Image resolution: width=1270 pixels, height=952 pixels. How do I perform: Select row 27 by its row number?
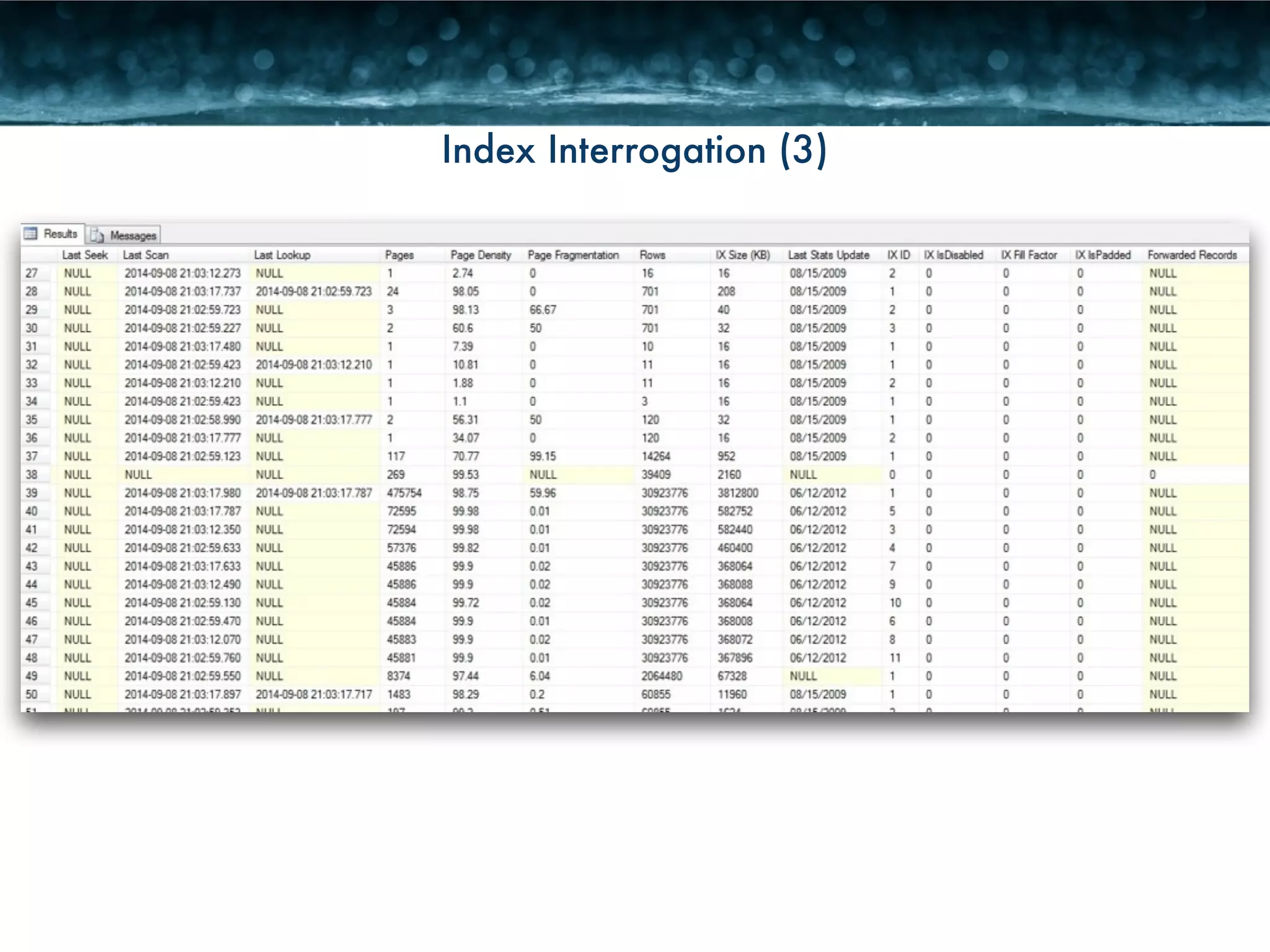[32, 273]
